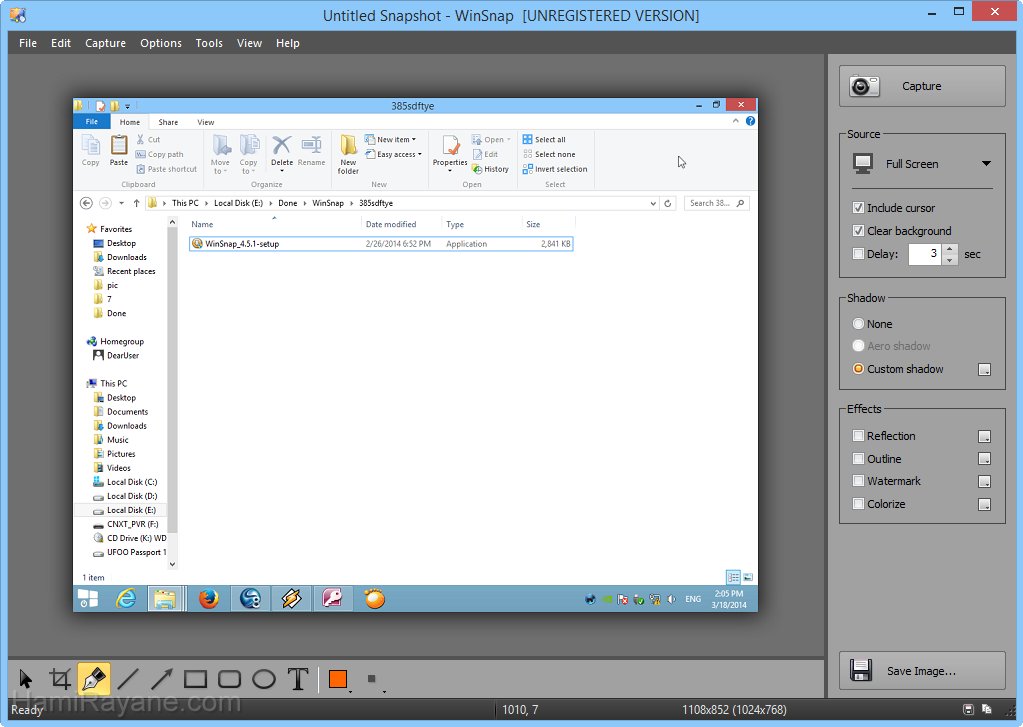Click the Ready status text
Screen dimensions: 1023x727
coord(27,709)
